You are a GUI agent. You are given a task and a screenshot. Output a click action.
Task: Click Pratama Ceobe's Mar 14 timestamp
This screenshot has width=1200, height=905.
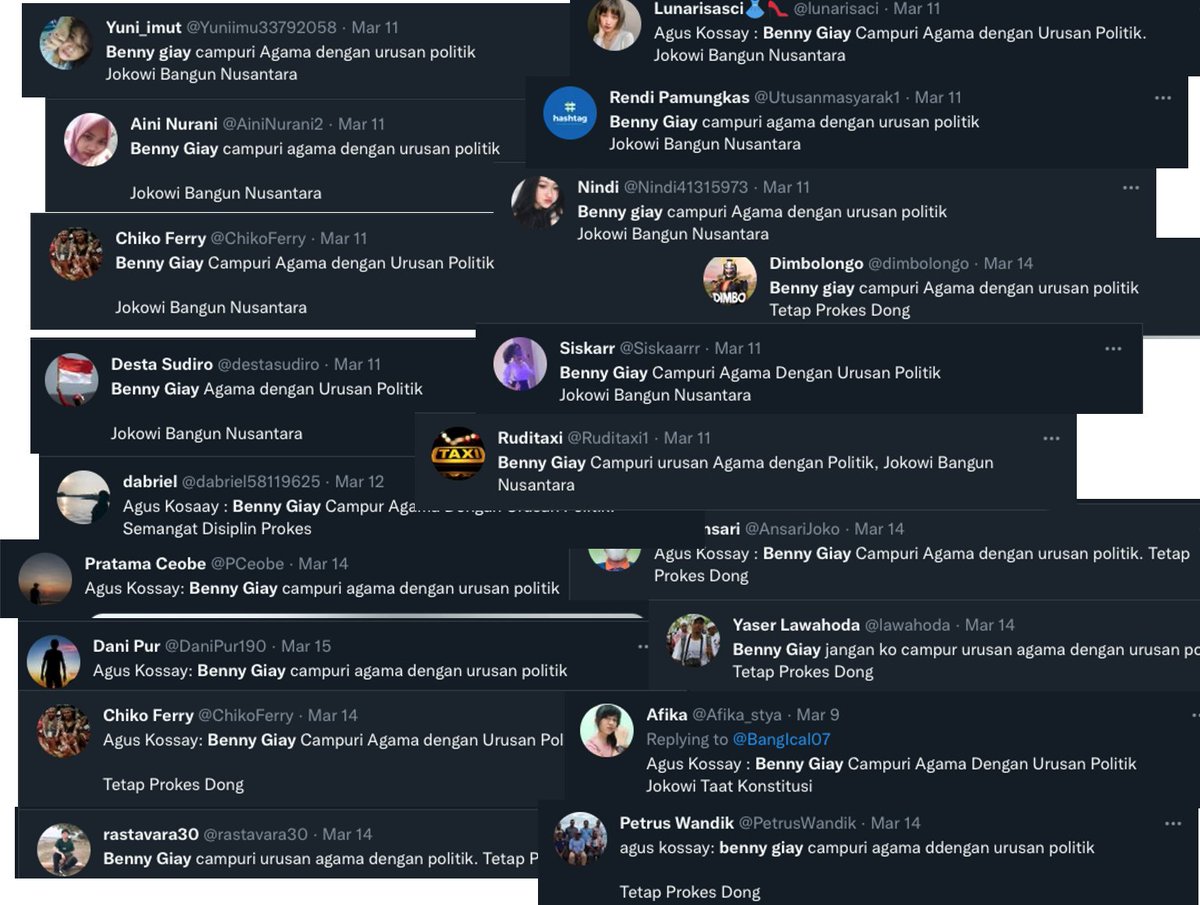[323, 564]
